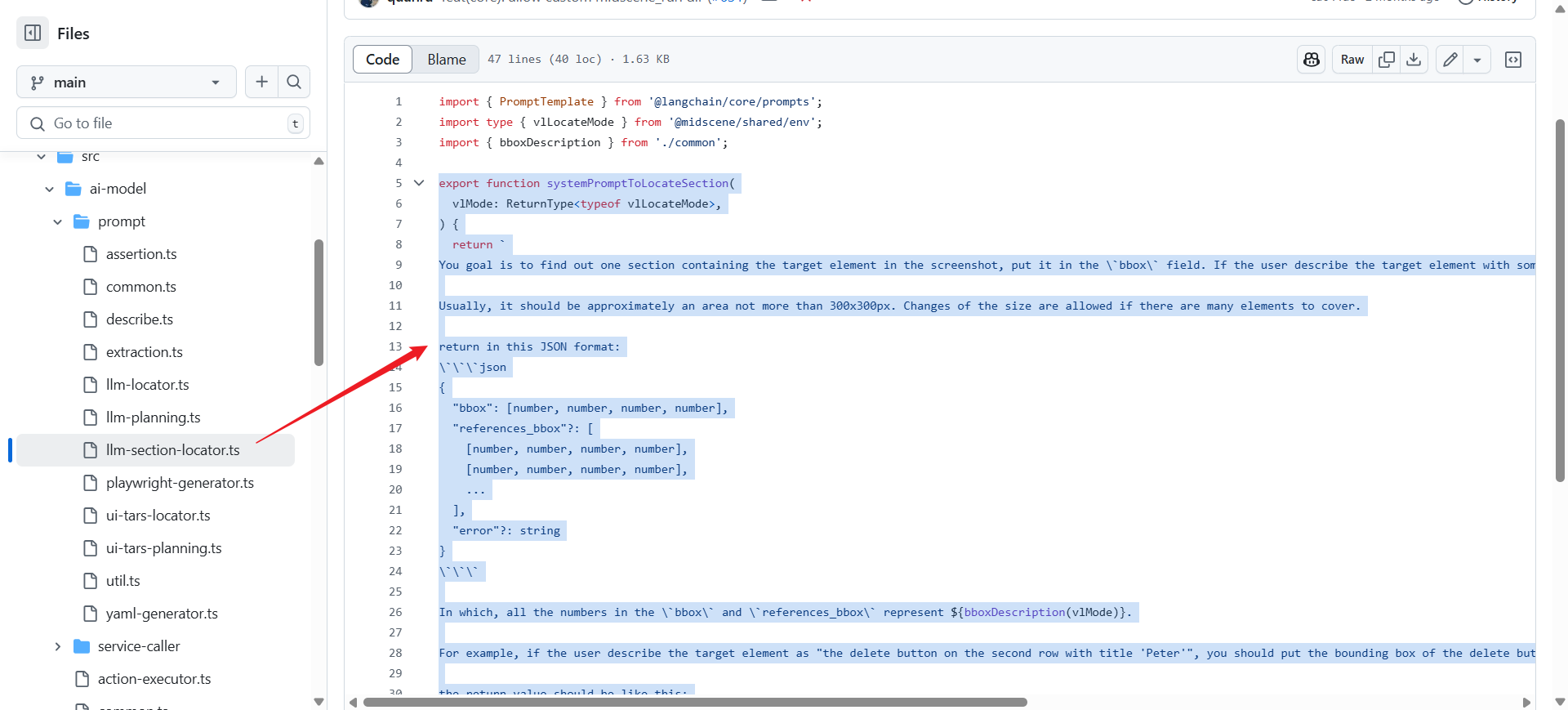Collapse the function fold arrow on line 5

[x=419, y=183]
